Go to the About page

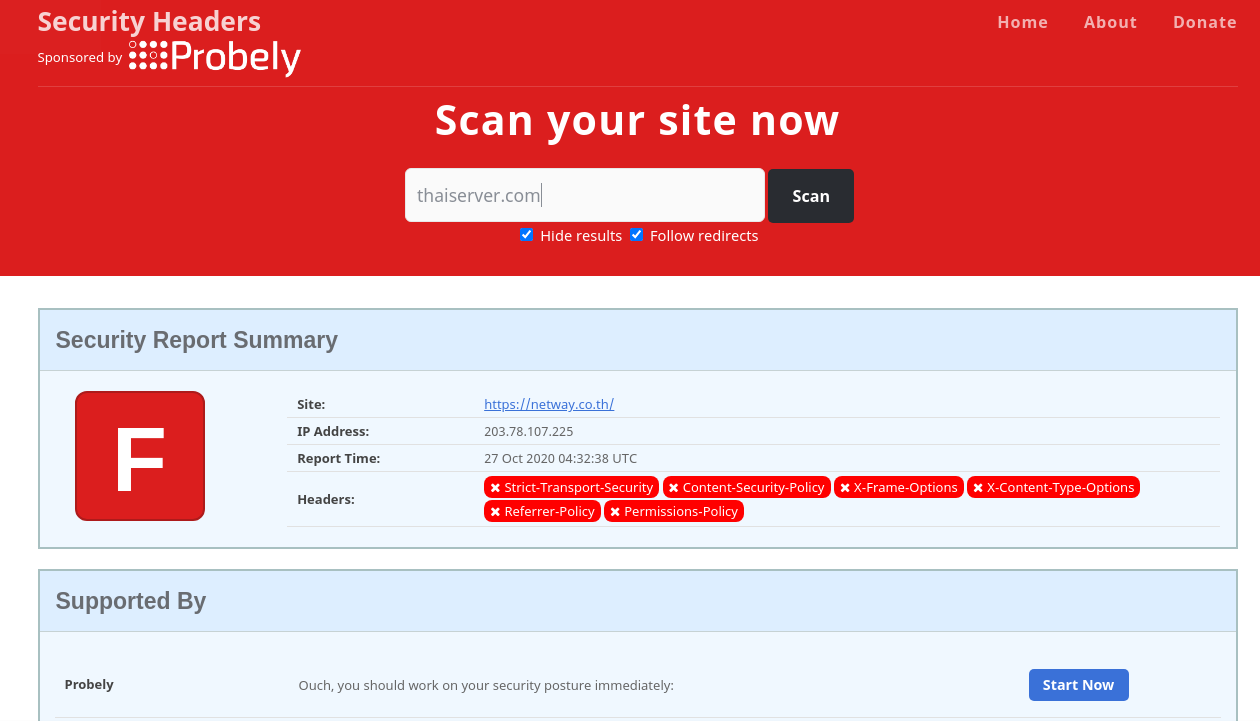1110,22
